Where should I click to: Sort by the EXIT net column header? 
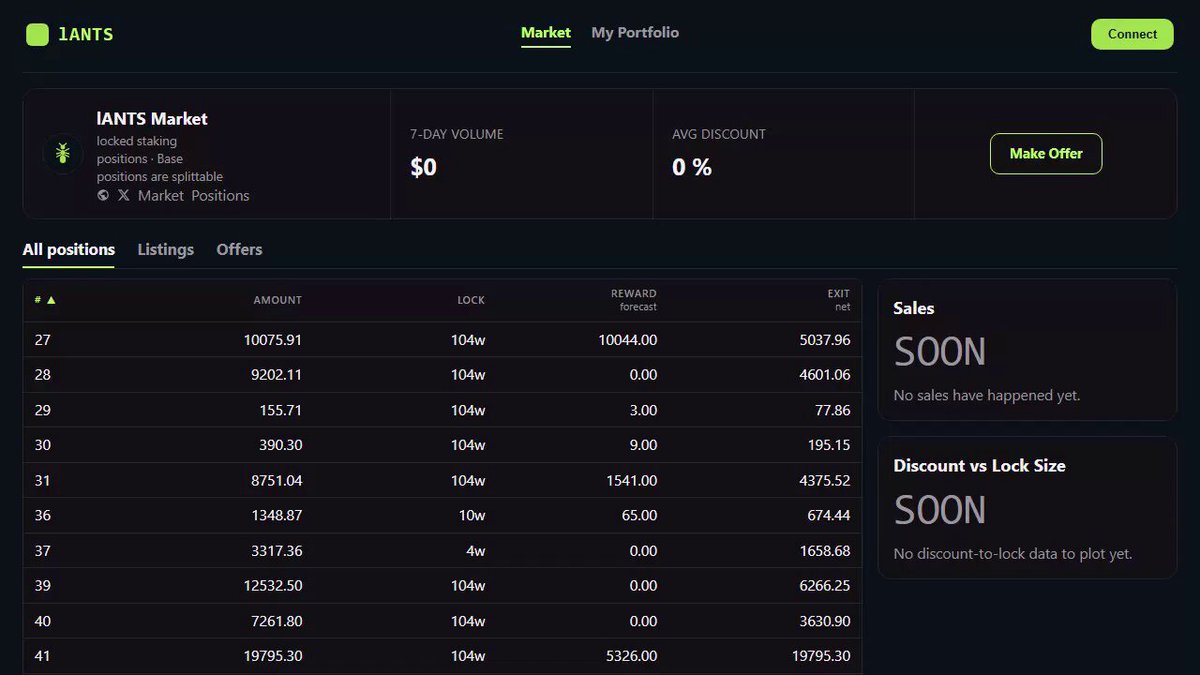point(839,300)
